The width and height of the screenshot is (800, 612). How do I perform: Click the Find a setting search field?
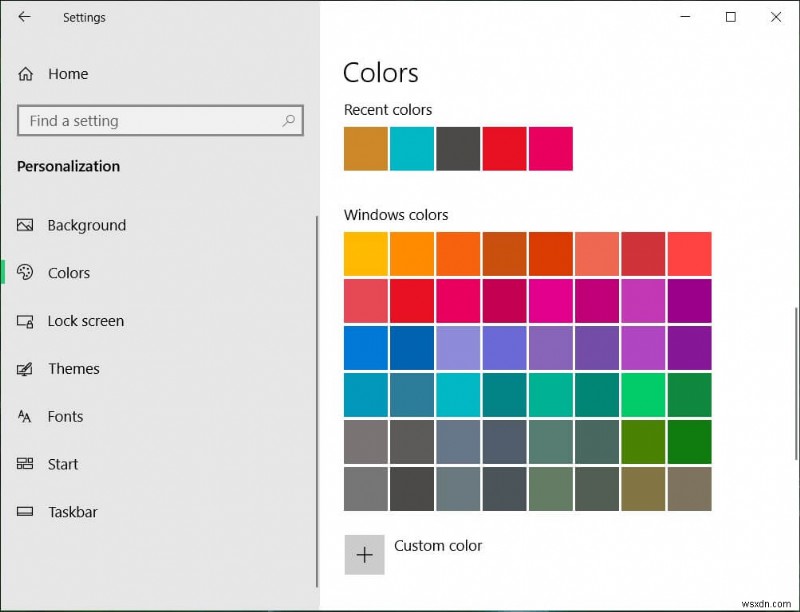[x=150, y=120]
